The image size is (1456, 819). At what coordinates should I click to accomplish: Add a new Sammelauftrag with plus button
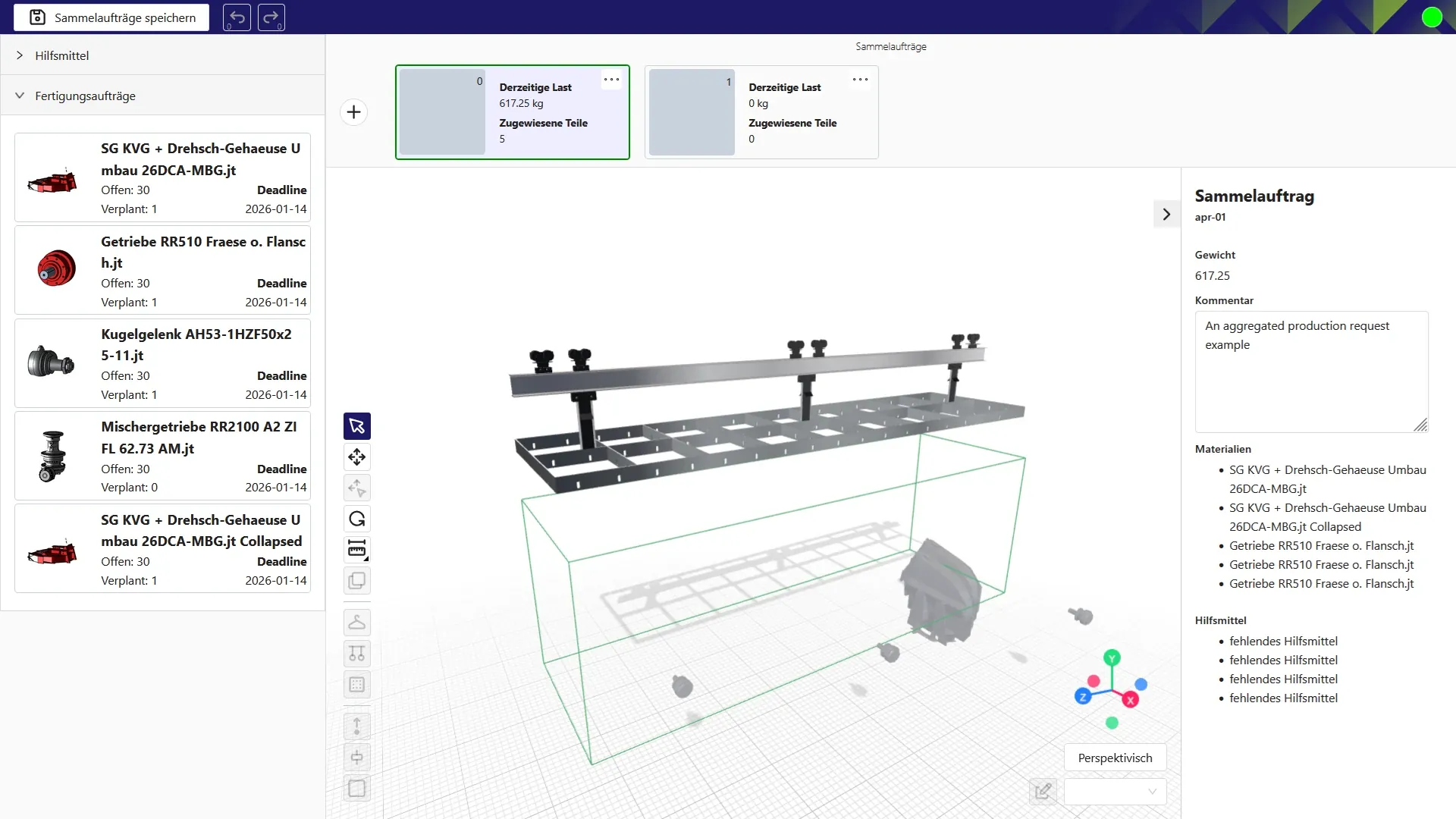point(353,112)
